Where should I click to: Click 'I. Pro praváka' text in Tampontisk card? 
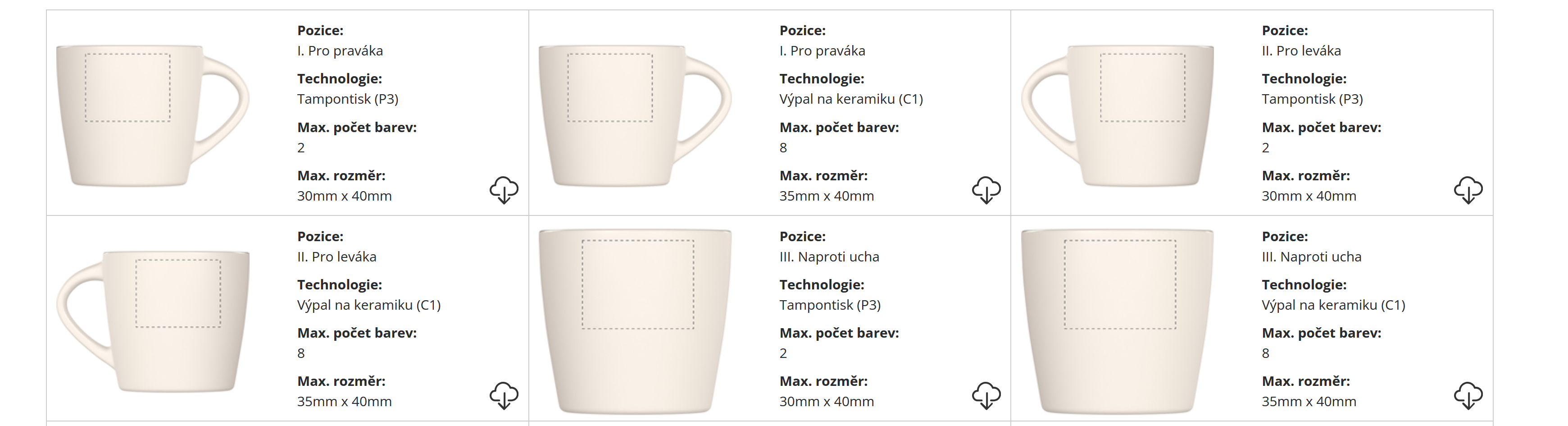(340, 50)
